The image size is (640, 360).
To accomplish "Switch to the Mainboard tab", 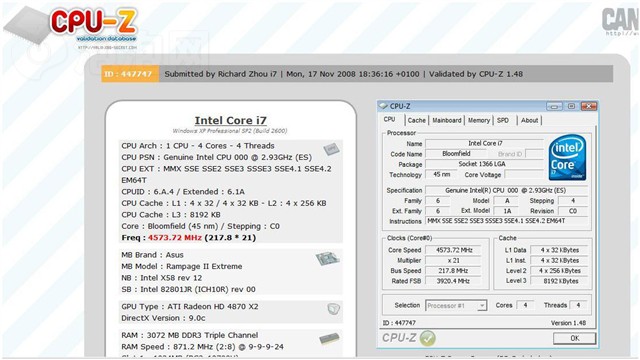I will [x=447, y=120].
